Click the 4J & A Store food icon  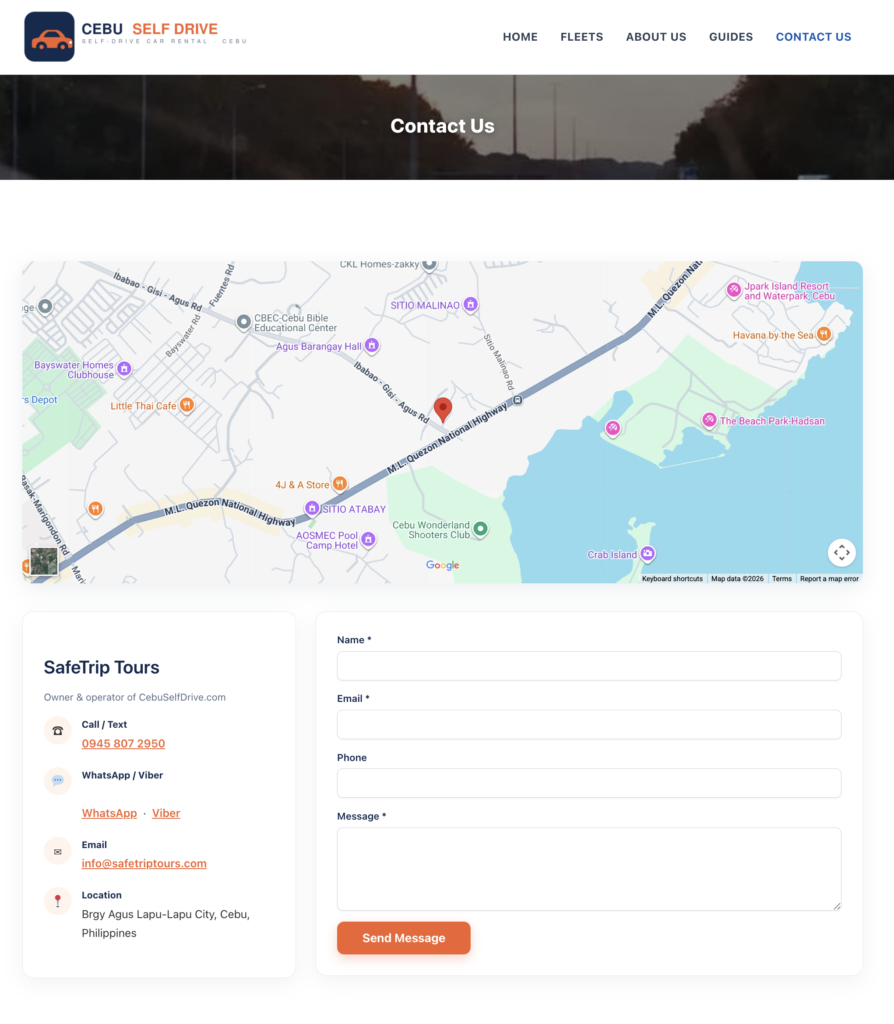340,484
